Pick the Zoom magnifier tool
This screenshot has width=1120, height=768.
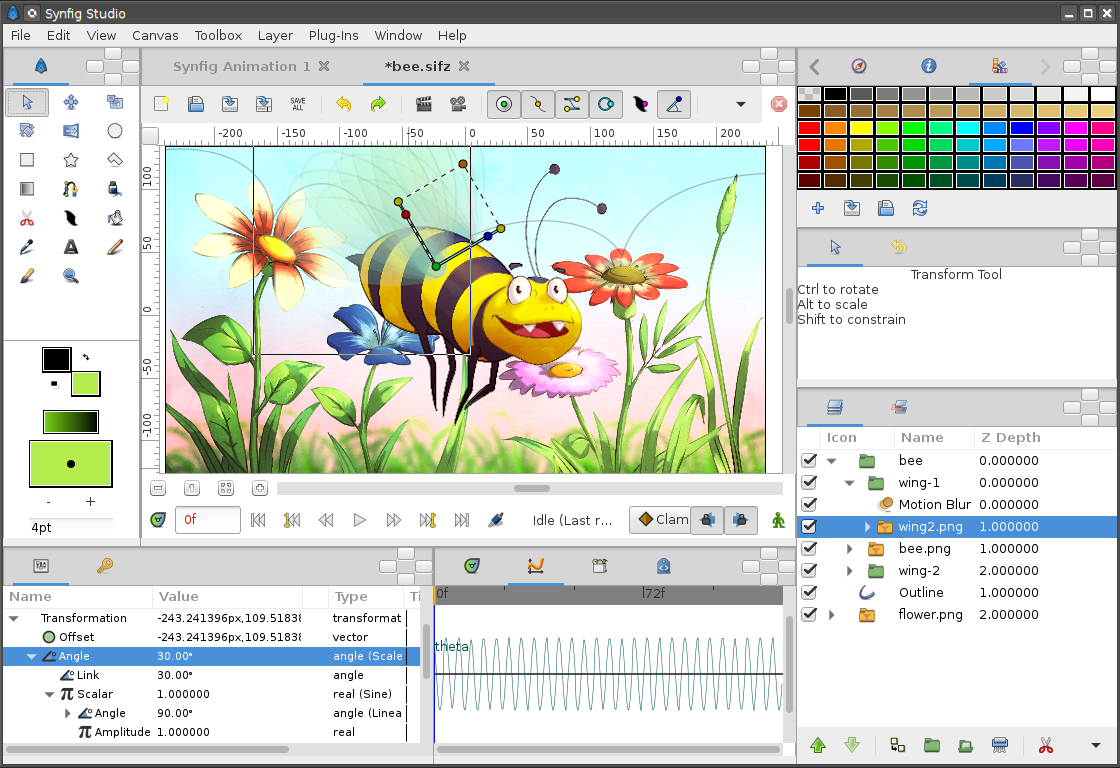[x=71, y=275]
